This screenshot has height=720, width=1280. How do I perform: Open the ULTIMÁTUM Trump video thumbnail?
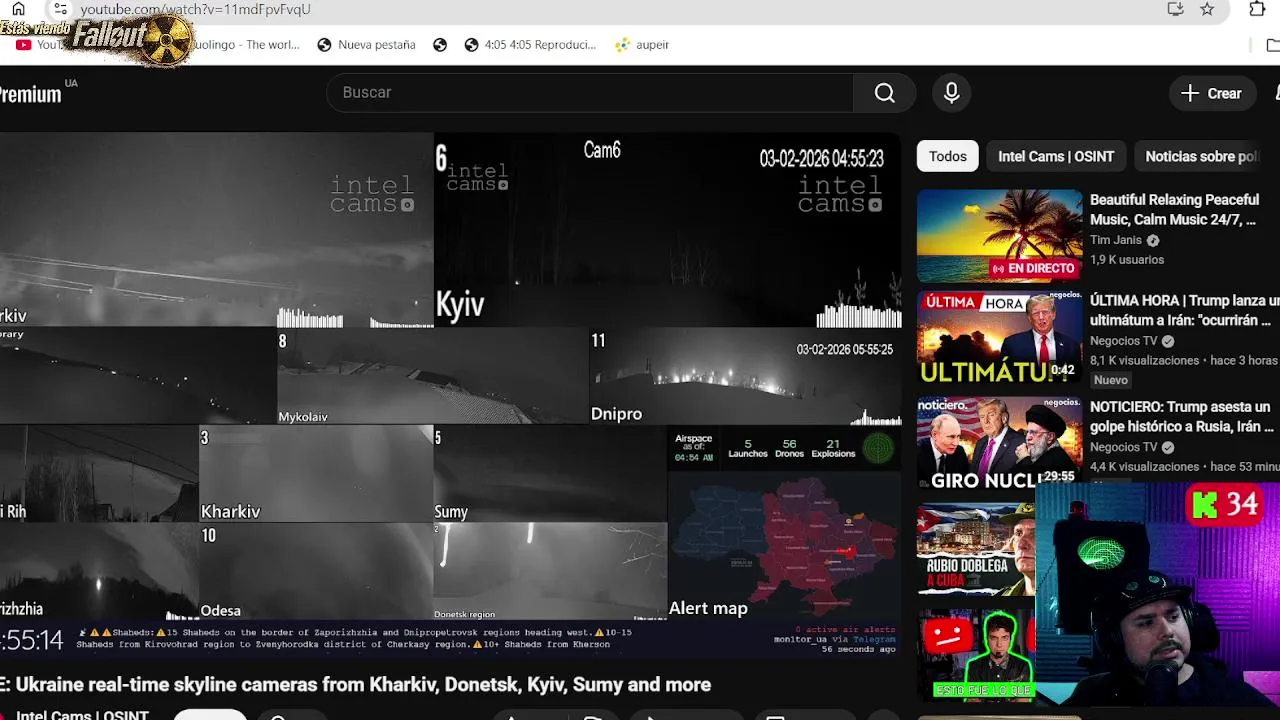999,337
